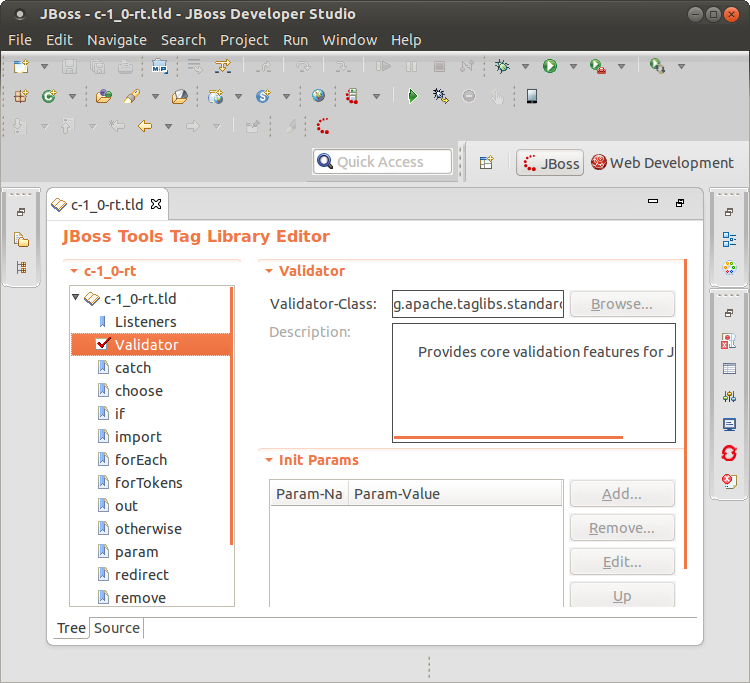Click the Run Last Tool icon
Screen dimensions: 750x683
pyautogui.click(x=598, y=66)
